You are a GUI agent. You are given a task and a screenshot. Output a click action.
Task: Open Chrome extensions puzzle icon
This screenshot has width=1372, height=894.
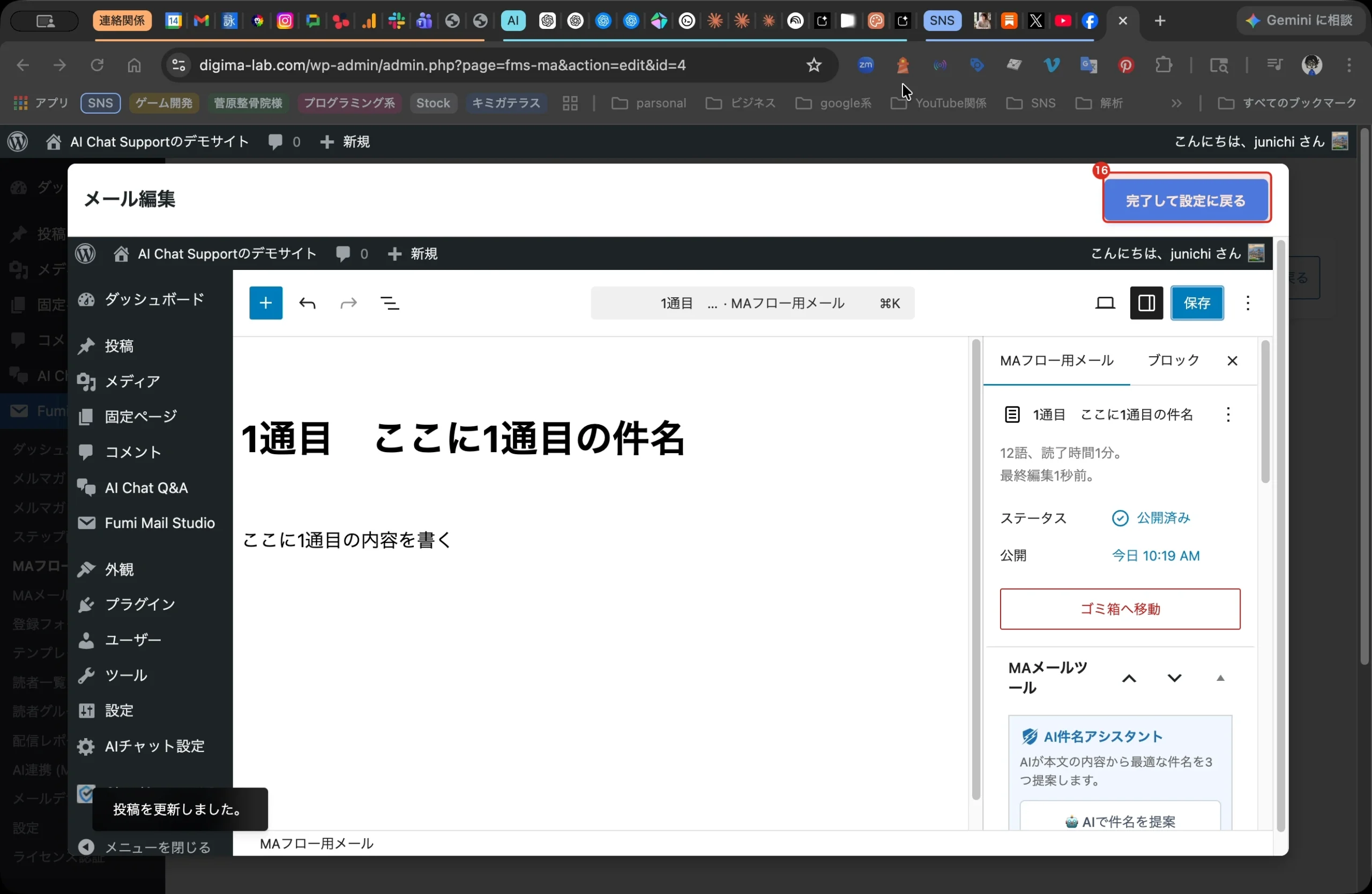click(1164, 65)
